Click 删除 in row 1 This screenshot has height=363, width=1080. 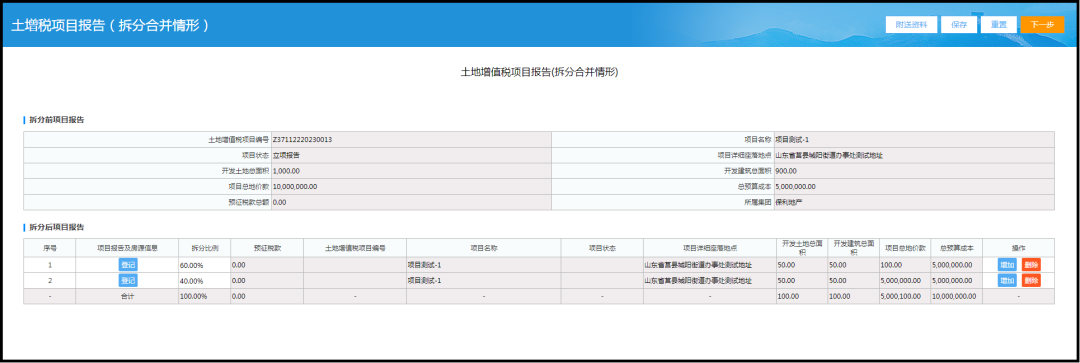[1031, 265]
